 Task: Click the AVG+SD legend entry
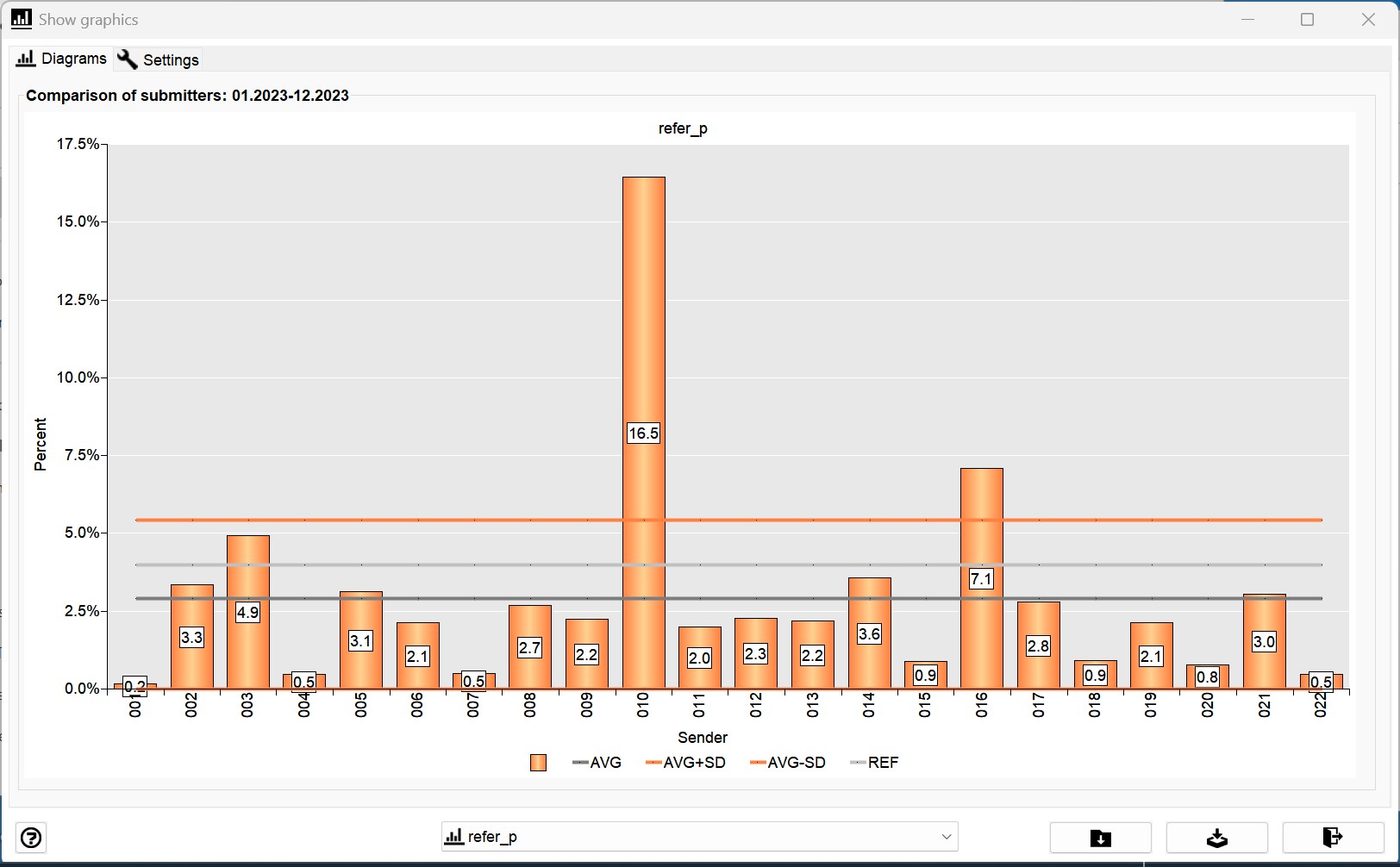click(x=685, y=763)
